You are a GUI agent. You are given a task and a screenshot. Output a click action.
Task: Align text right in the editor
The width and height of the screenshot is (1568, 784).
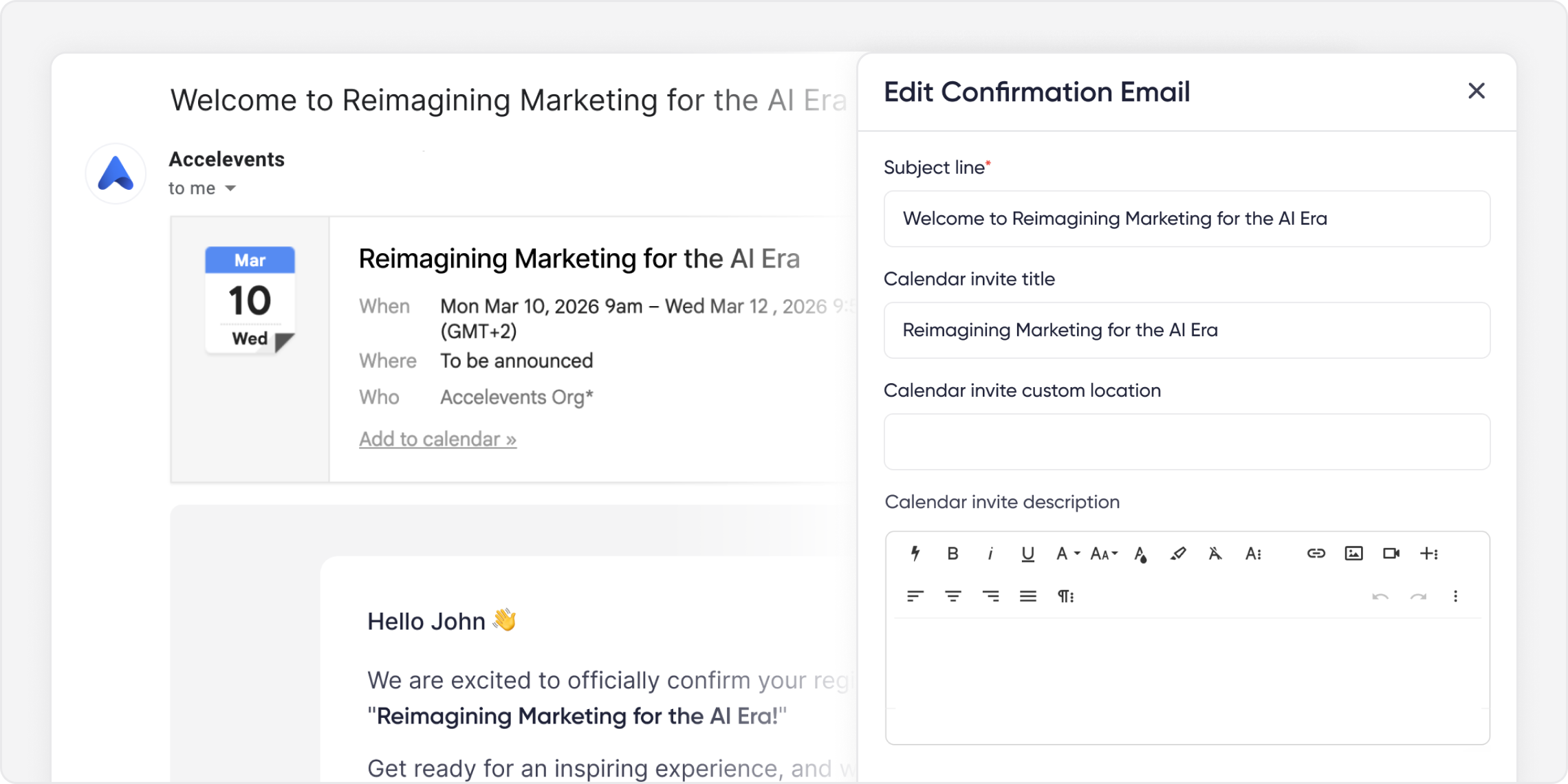[990, 596]
